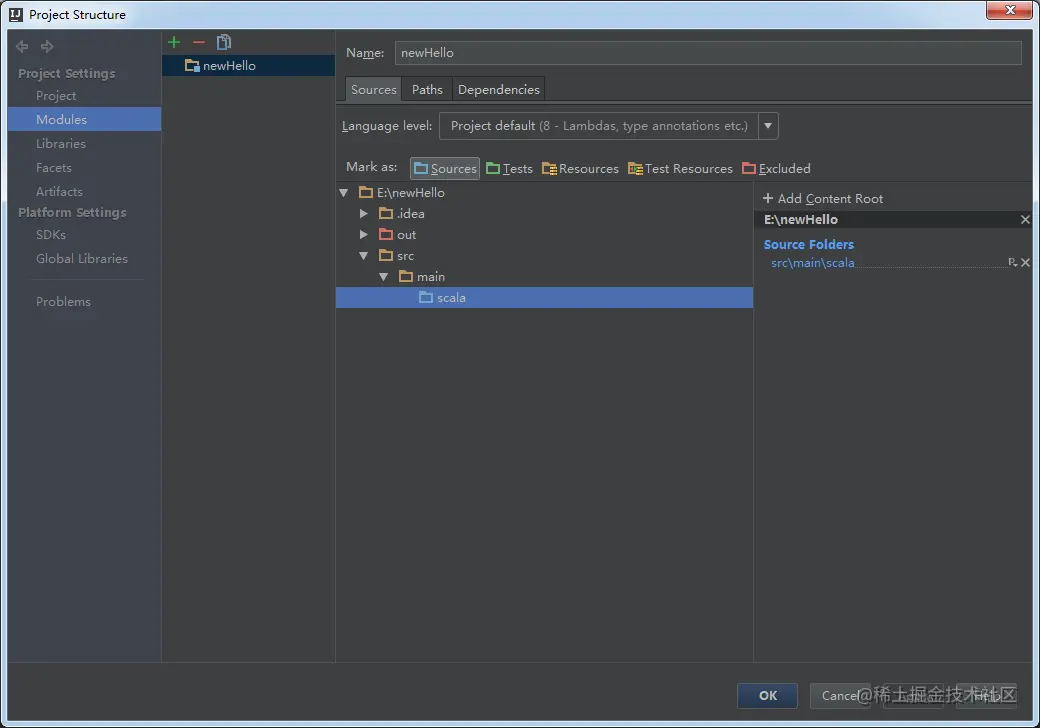Click the Language level dropdown arrow
The height and width of the screenshot is (728, 1040).
pyautogui.click(x=768, y=126)
